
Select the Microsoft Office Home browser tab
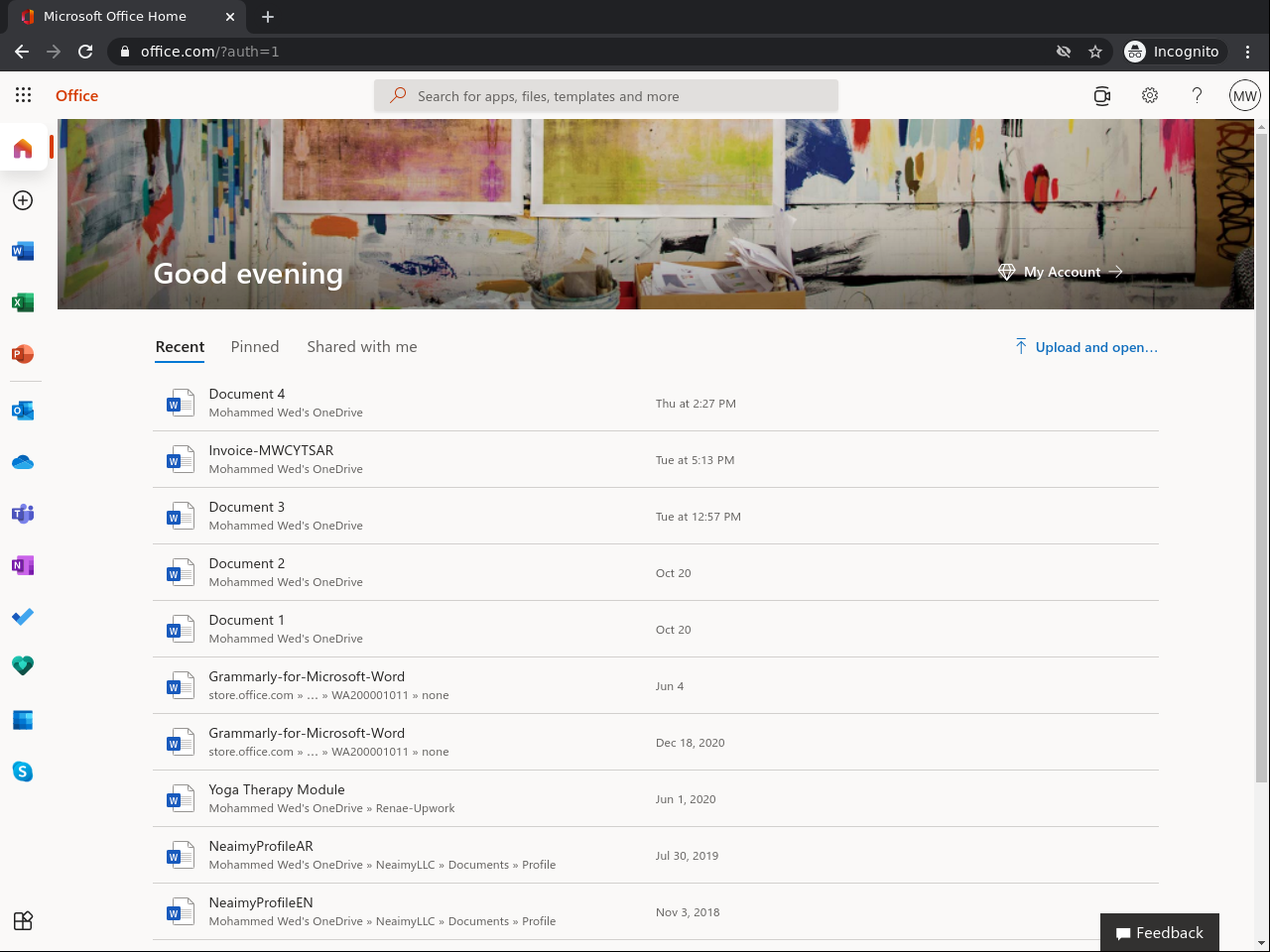125,17
